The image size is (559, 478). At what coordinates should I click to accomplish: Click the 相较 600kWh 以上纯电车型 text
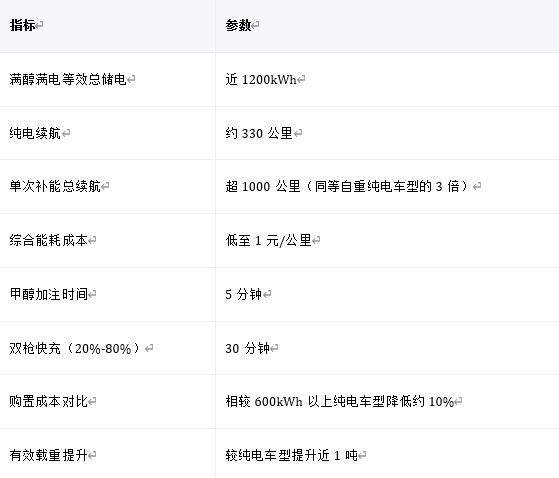pos(306,402)
